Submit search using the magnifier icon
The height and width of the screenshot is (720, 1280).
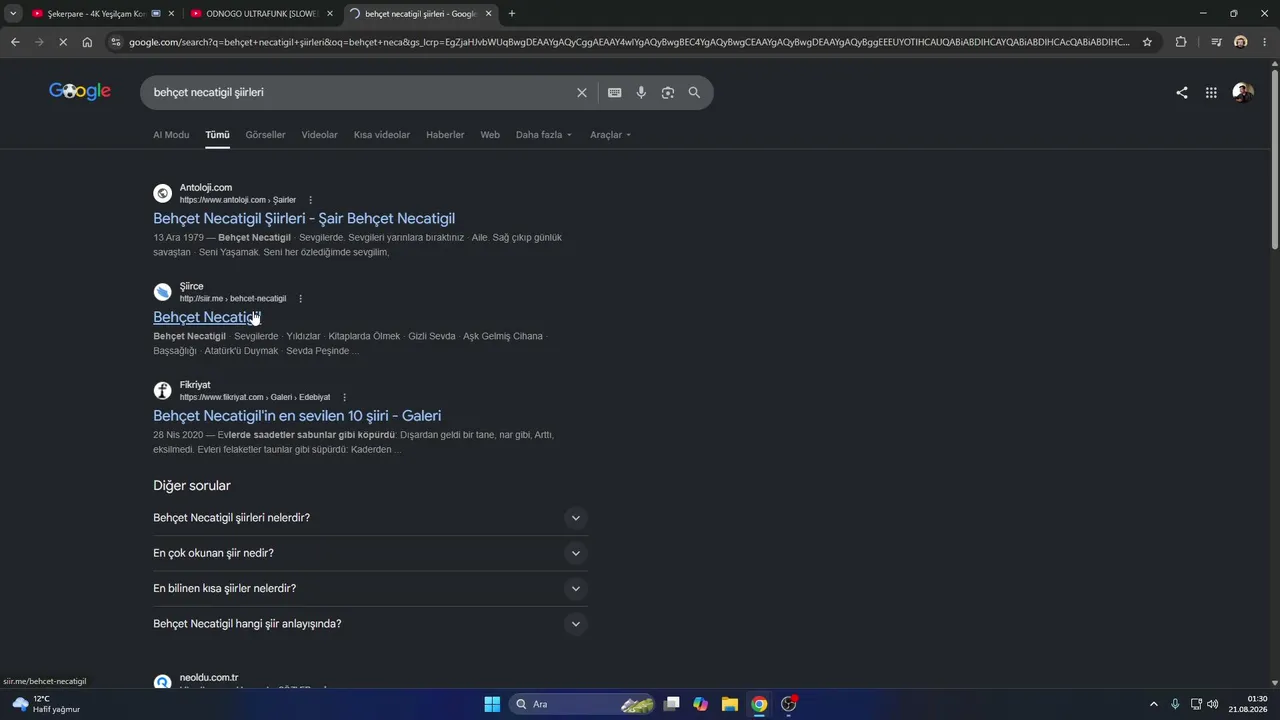pos(694,92)
